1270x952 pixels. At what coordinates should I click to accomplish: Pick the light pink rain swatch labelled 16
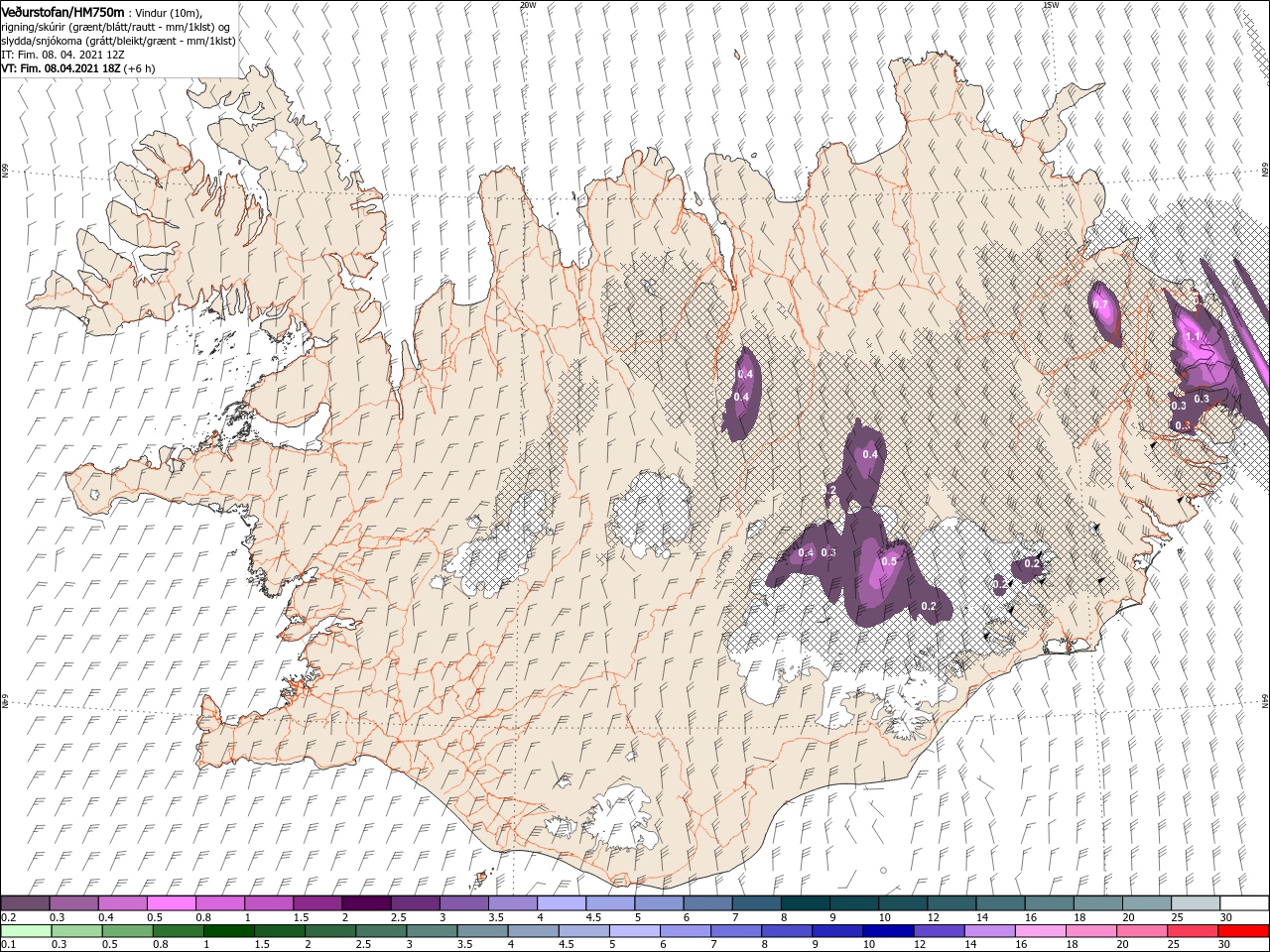pos(1039,931)
